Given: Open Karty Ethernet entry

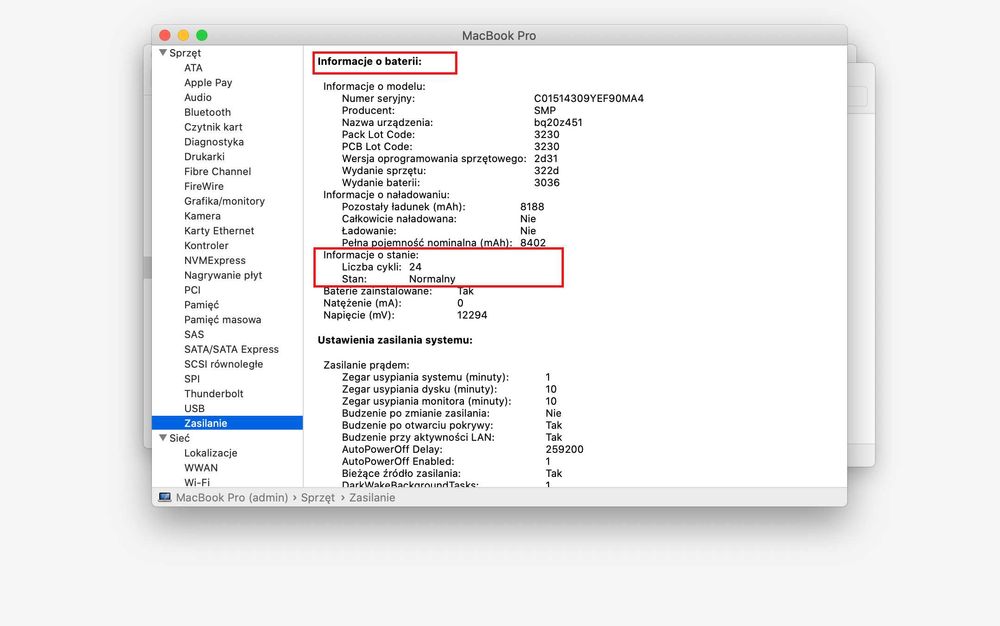Looking at the screenshot, I should click(219, 231).
